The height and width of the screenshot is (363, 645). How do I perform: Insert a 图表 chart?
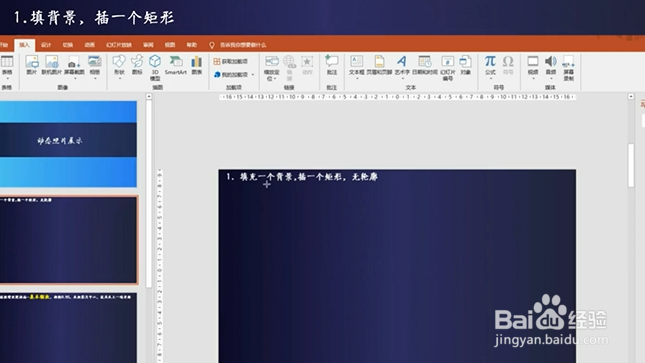pos(197,65)
